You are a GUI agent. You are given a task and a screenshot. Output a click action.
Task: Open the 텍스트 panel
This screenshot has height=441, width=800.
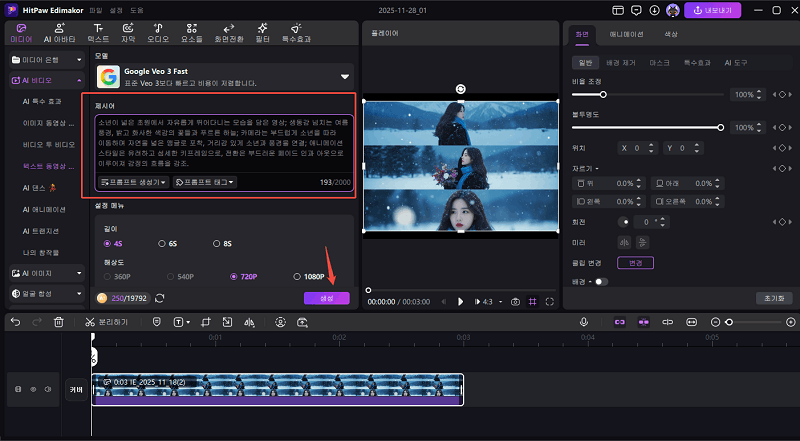98,33
